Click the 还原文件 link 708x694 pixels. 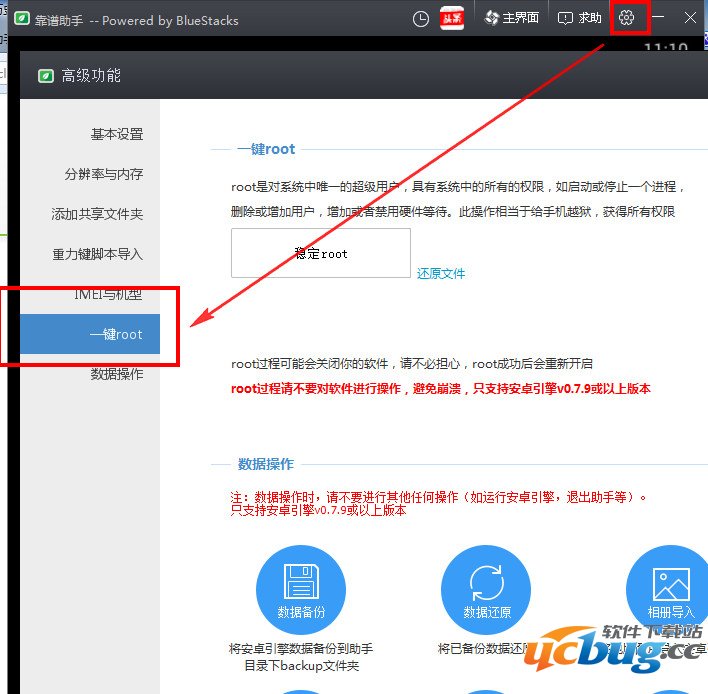(441, 273)
